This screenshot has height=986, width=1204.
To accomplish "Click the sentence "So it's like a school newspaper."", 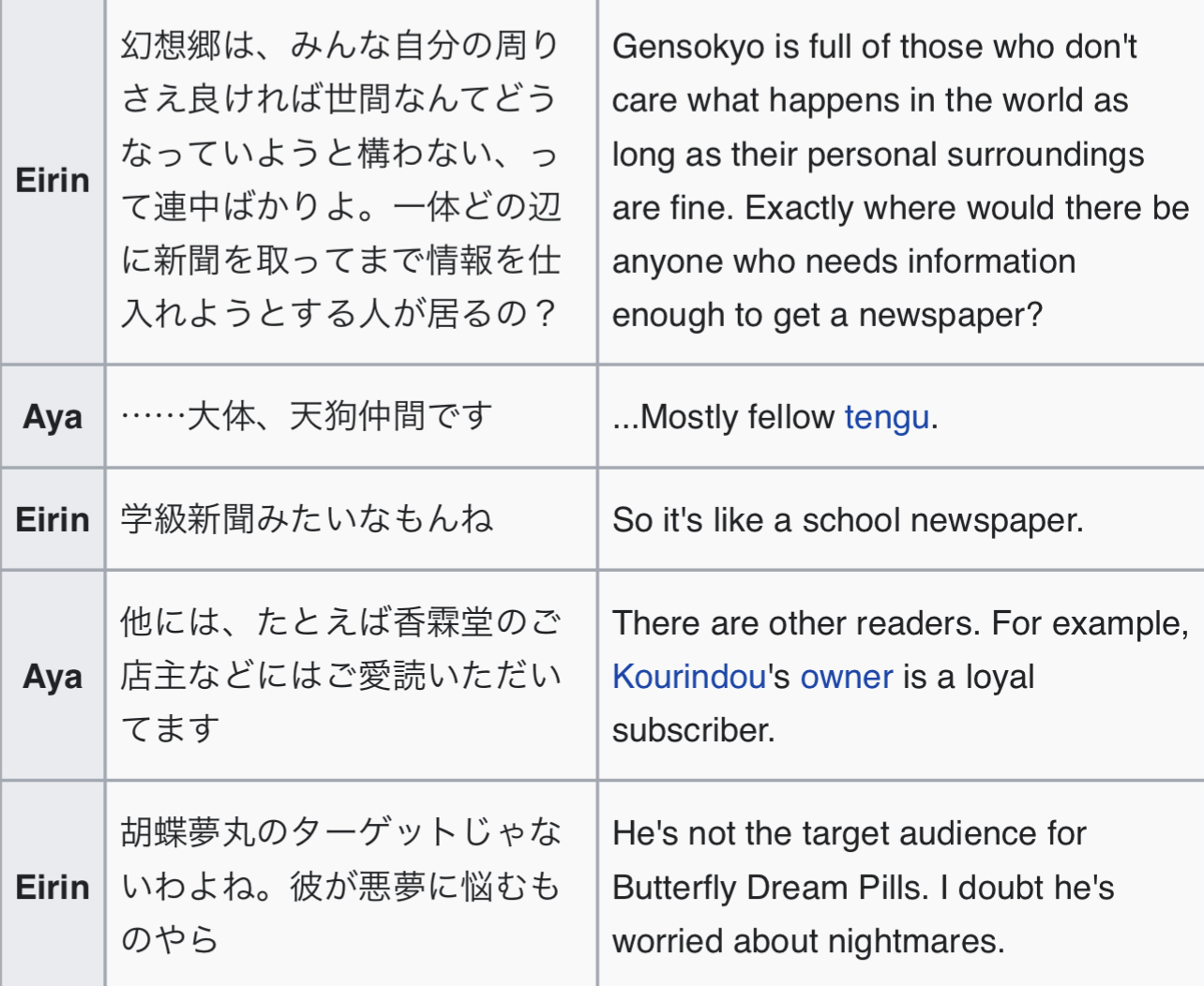I will coord(848,520).
